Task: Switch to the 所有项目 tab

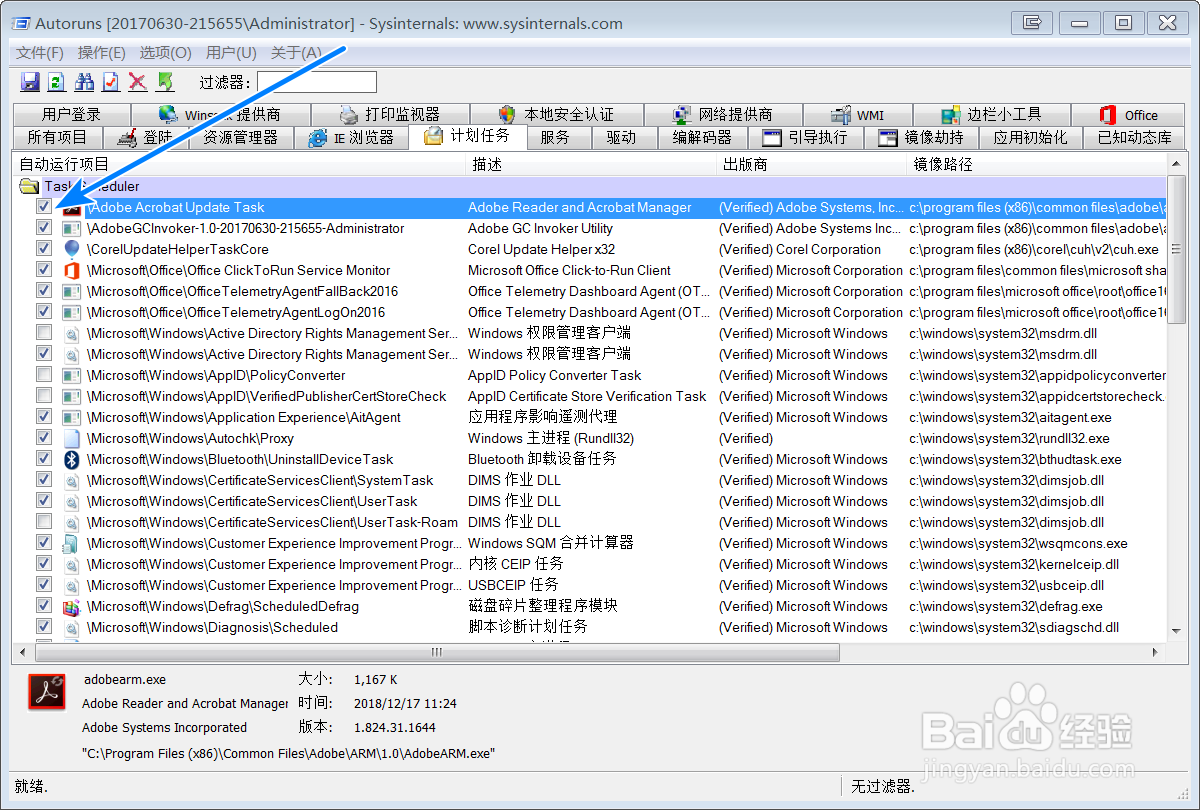Action: click(x=57, y=137)
